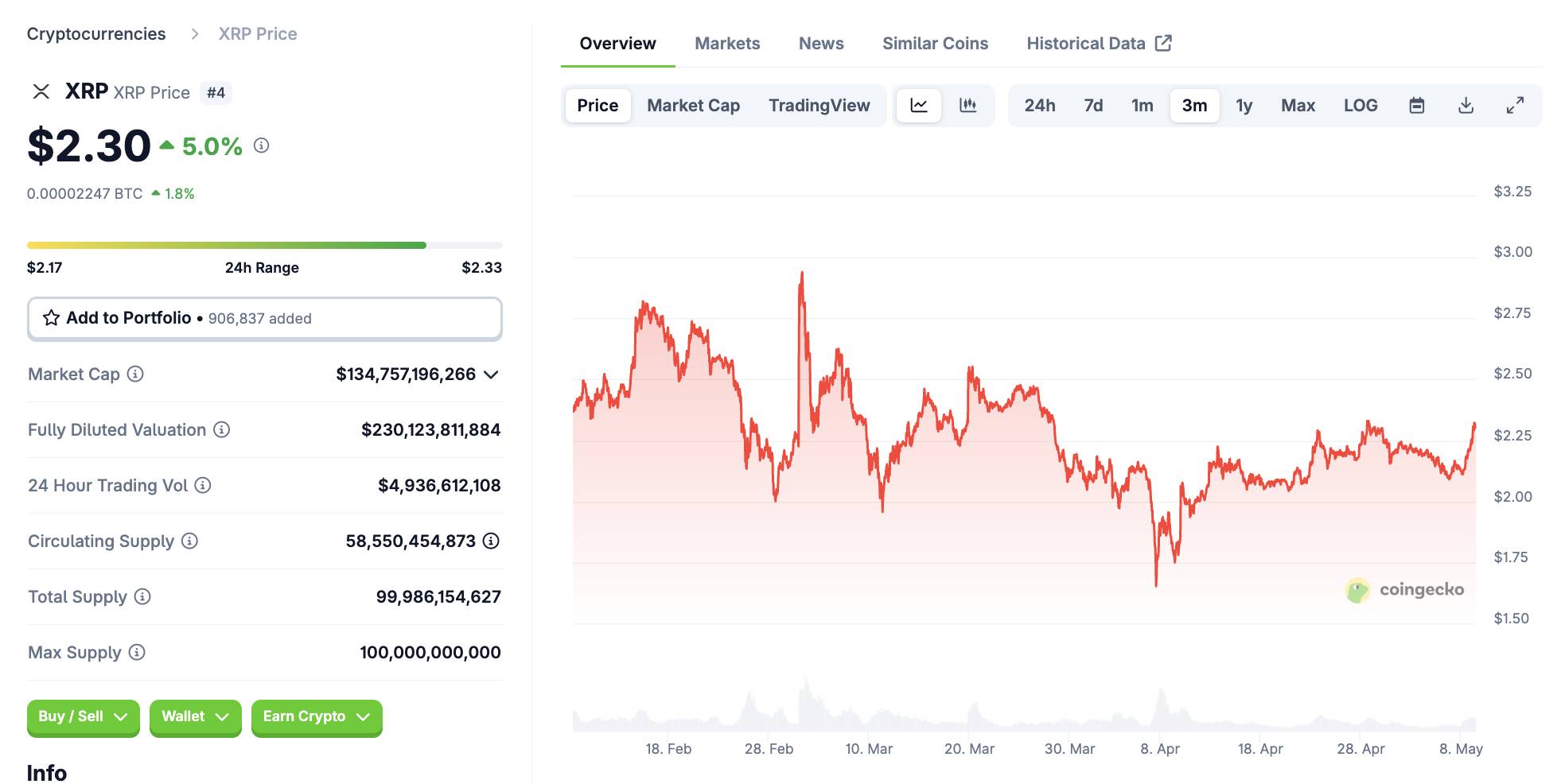Select the 24h time range
The height and width of the screenshot is (784, 1561).
(1039, 106)
